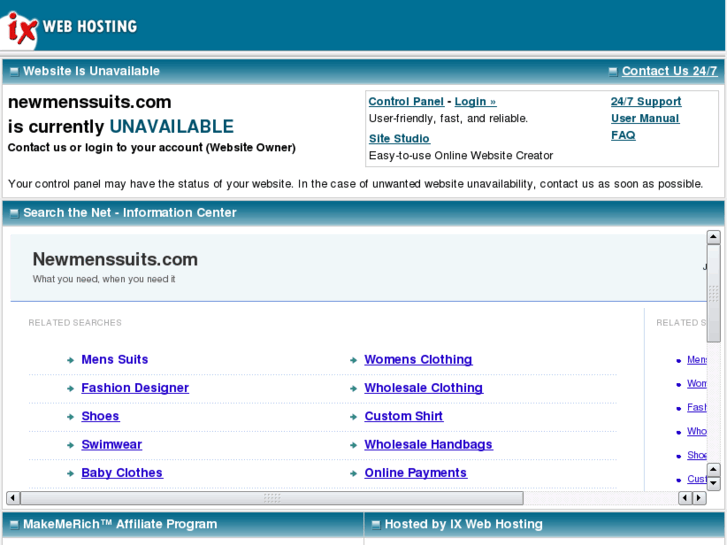Viewport: 727px width, 545px height.
Task: Click the vertical scrollbar thumb
Action: point(713,293)
